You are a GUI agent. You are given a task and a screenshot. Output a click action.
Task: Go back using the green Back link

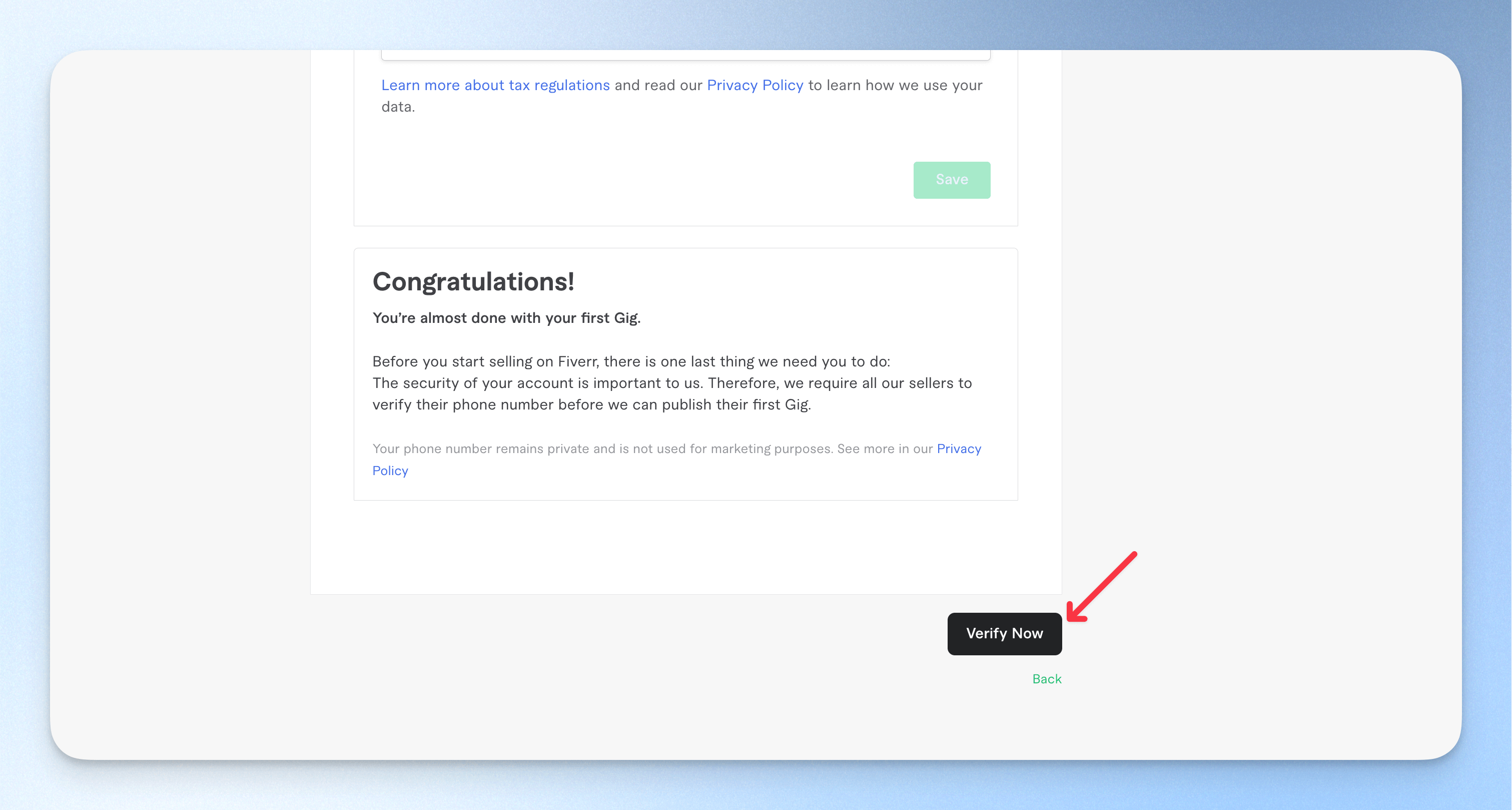tap(1047, 679)
